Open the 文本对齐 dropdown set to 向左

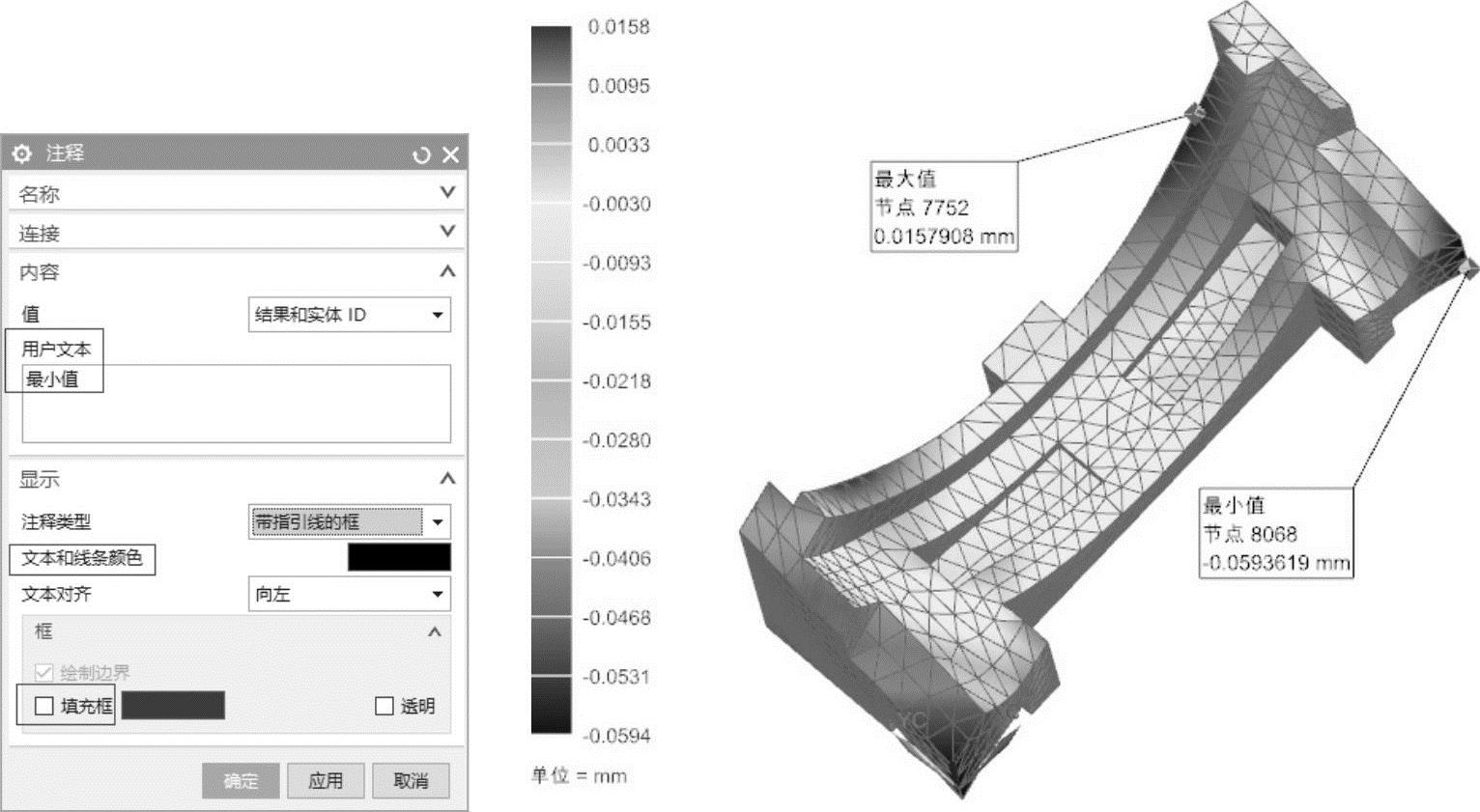(x=349, y=594)
